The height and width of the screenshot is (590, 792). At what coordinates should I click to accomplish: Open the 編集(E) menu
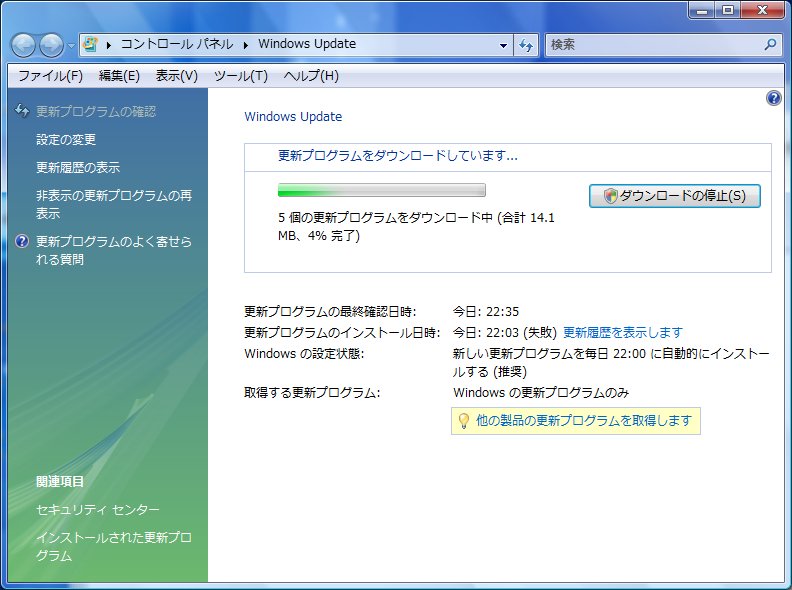point(119,76)
